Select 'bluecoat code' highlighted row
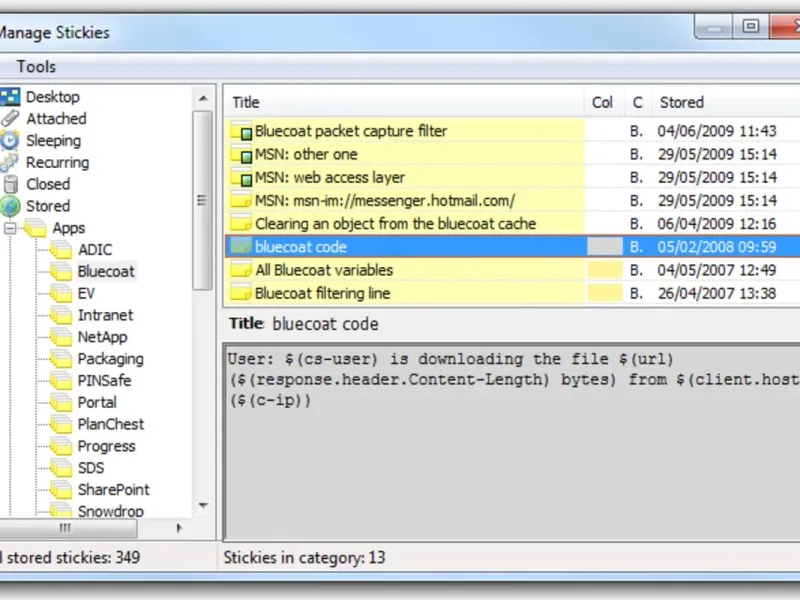This screenshot has width=800, height=600. click(x=512, y=247)
